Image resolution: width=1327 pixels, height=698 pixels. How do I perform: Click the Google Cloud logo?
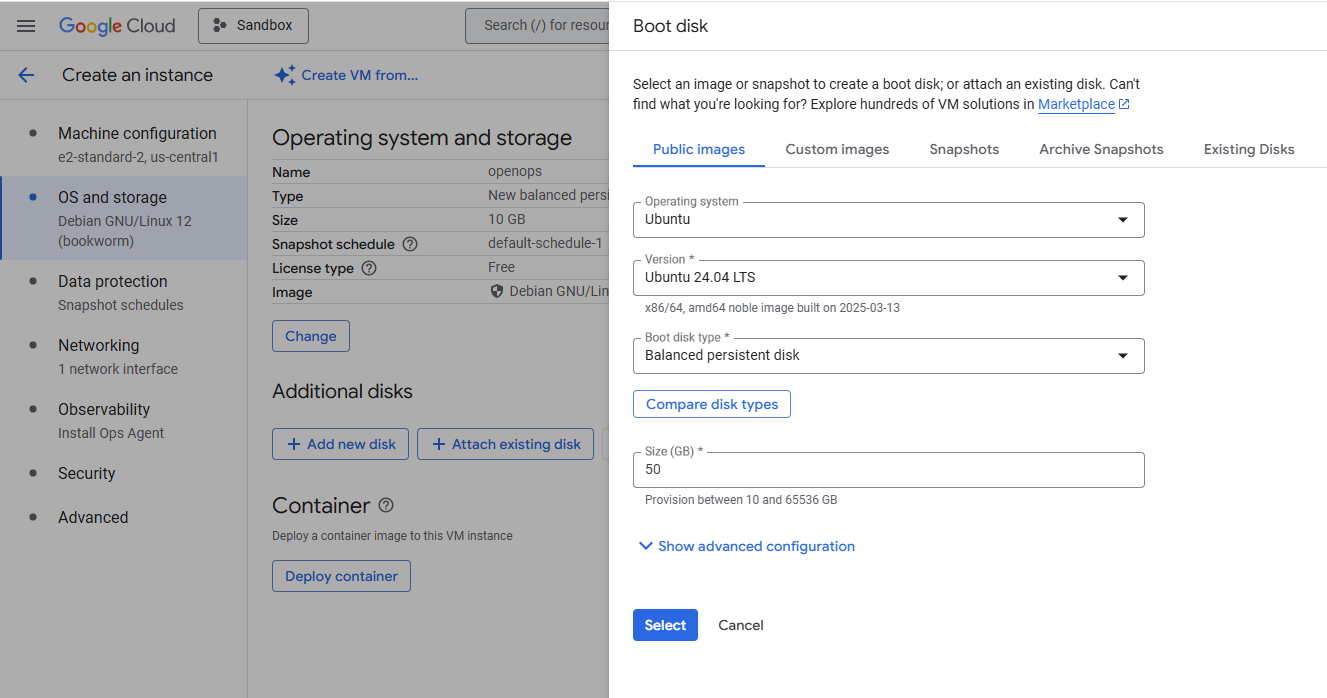[x=117, y=25]
